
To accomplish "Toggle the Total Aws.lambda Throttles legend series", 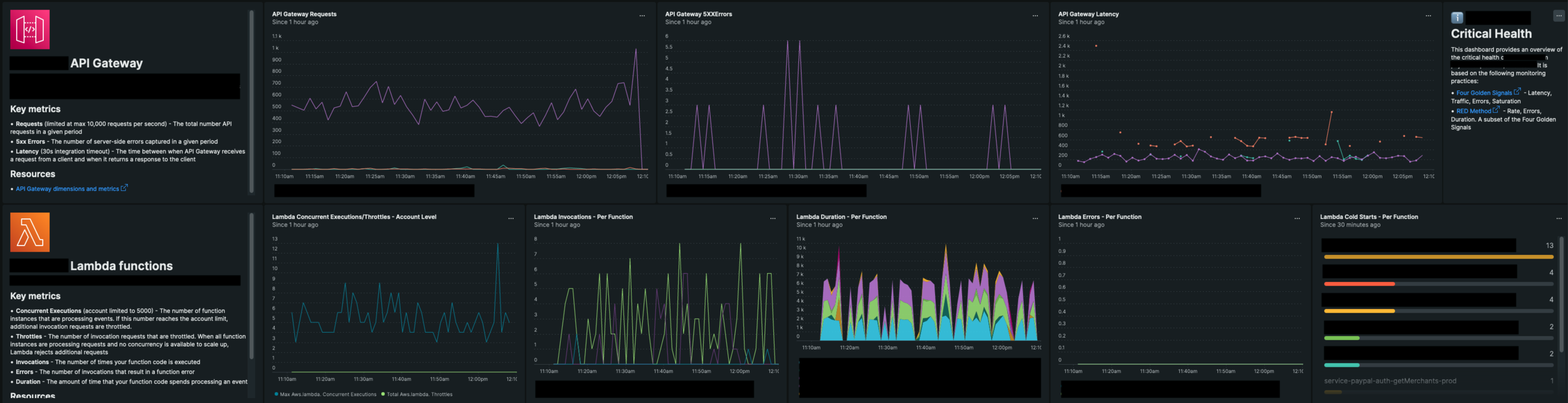I will (416, 394).
